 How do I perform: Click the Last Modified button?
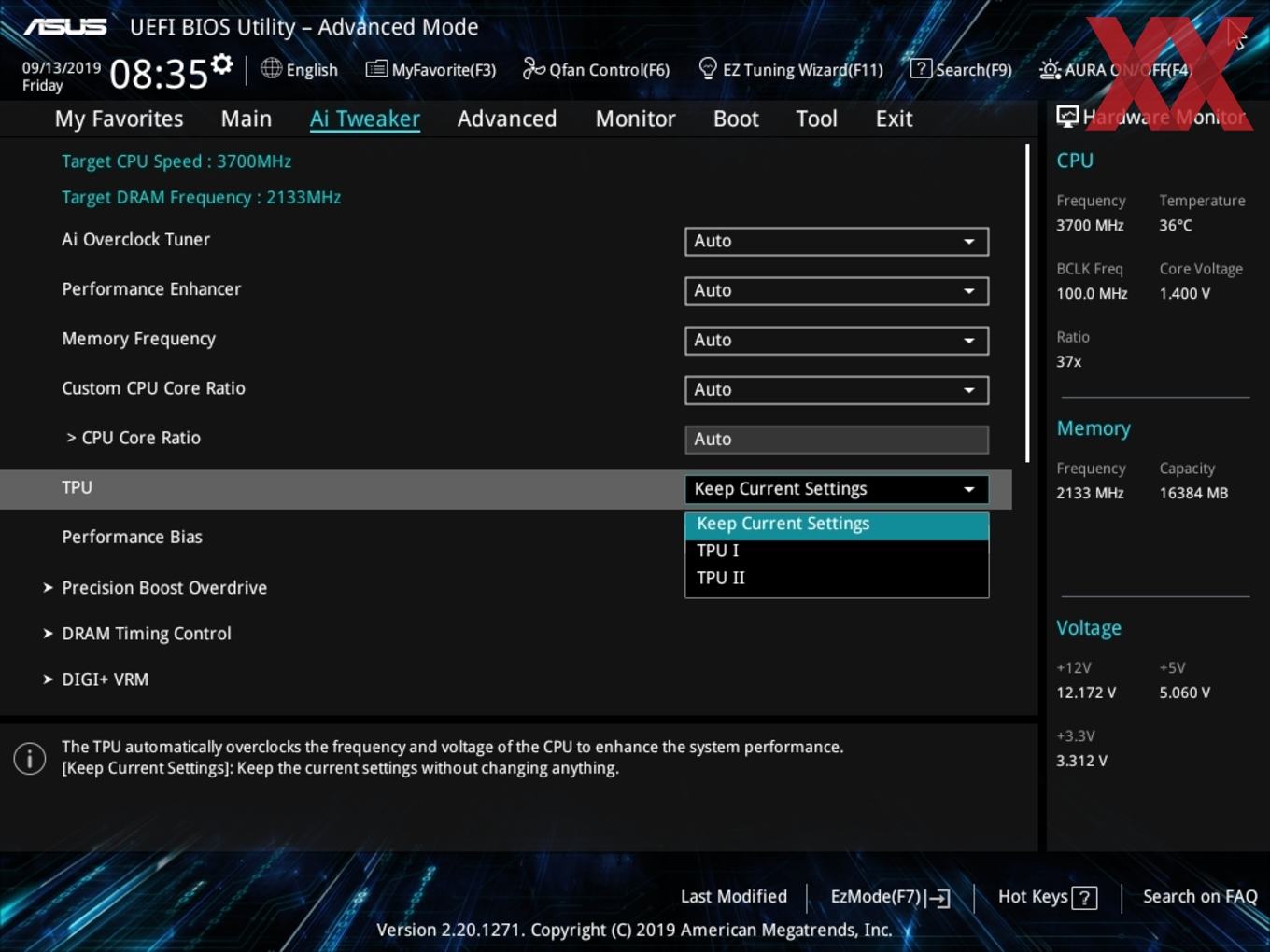point(733,896)
